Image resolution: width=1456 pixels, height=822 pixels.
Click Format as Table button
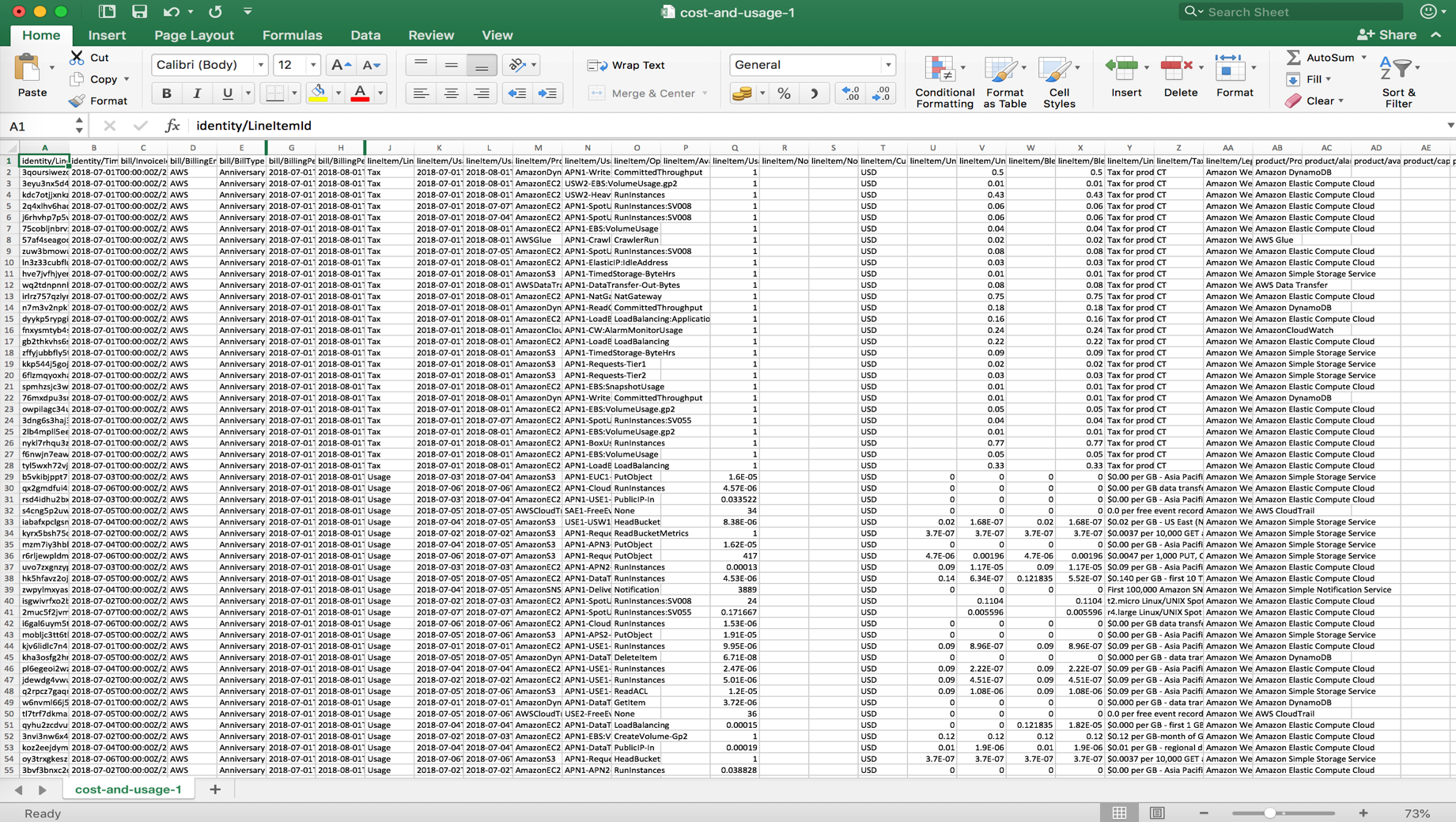click(1004, 81)
